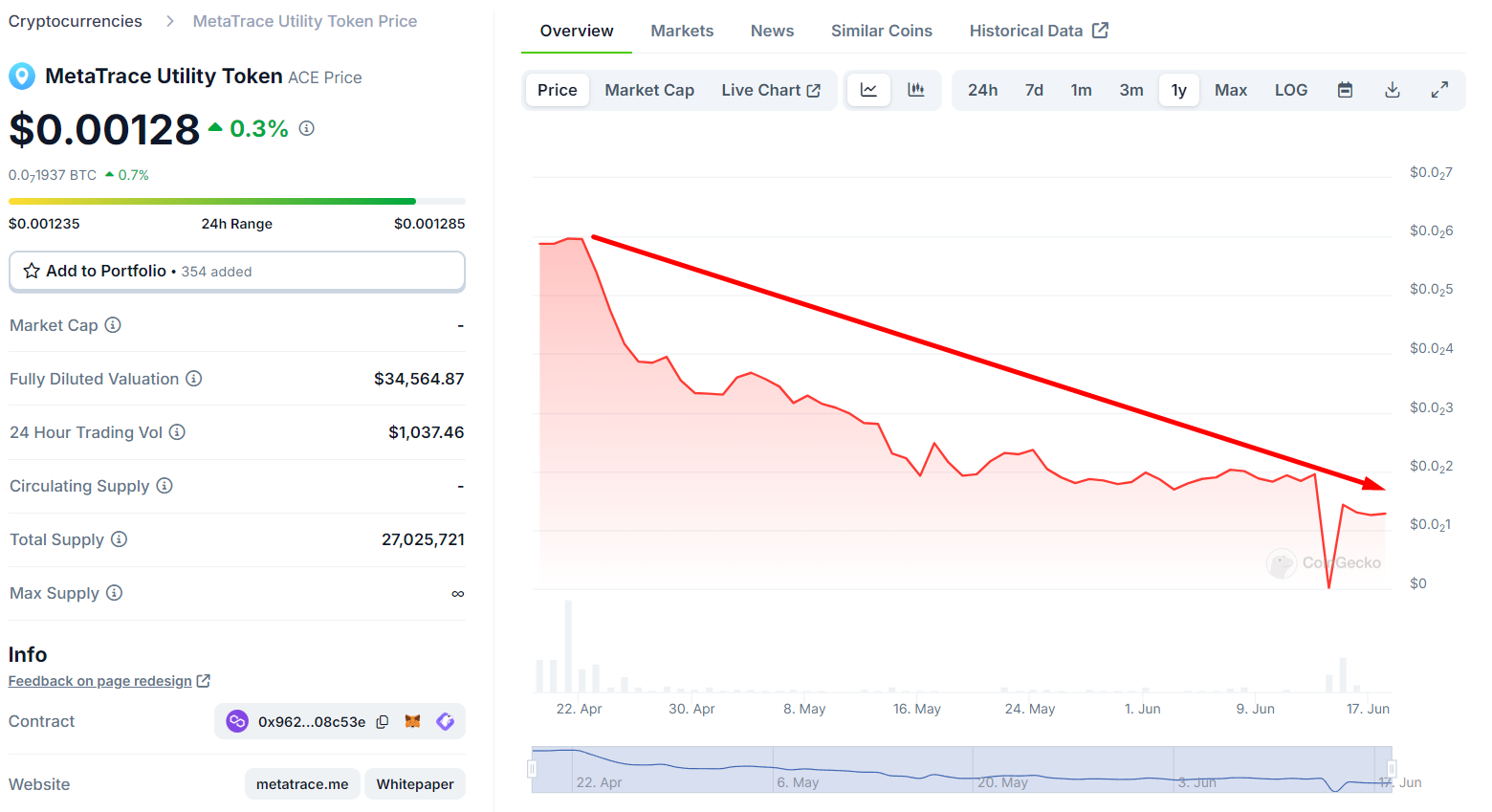Click MetaTrace token logo icon

point(22,77)
